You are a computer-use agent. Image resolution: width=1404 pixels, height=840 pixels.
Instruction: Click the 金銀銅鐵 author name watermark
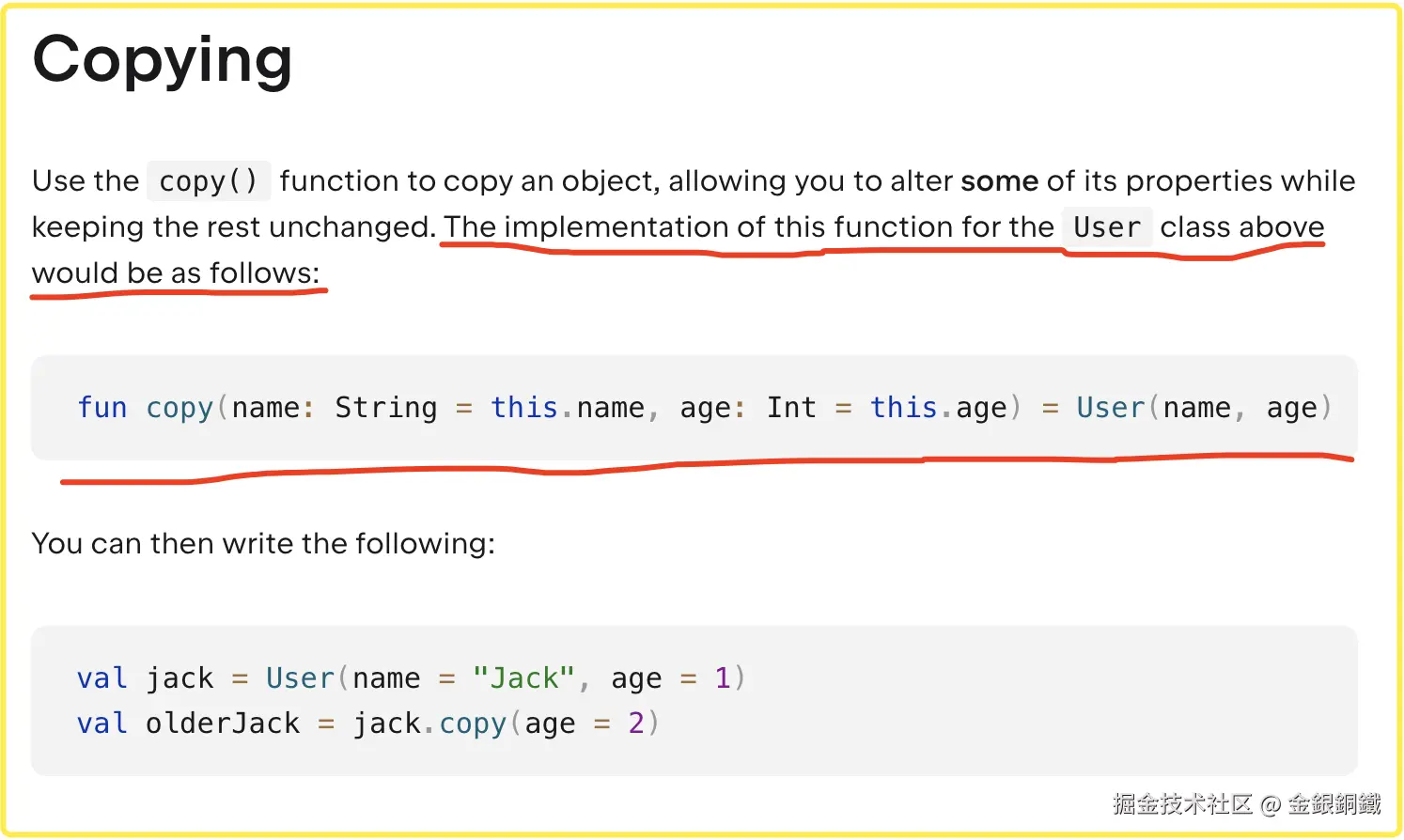[1334, 804]
